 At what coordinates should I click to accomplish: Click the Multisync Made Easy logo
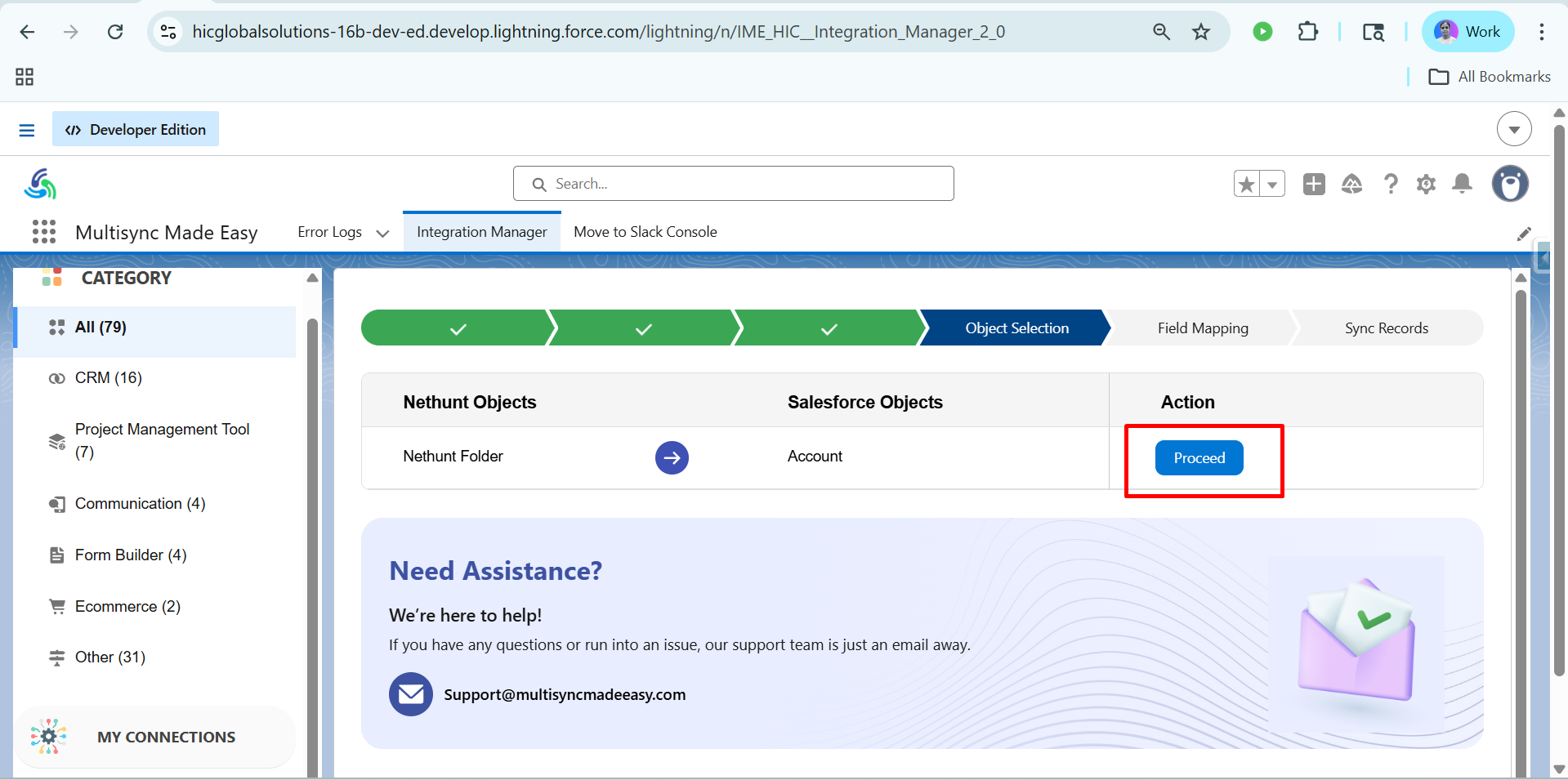[x=40, y=184]
